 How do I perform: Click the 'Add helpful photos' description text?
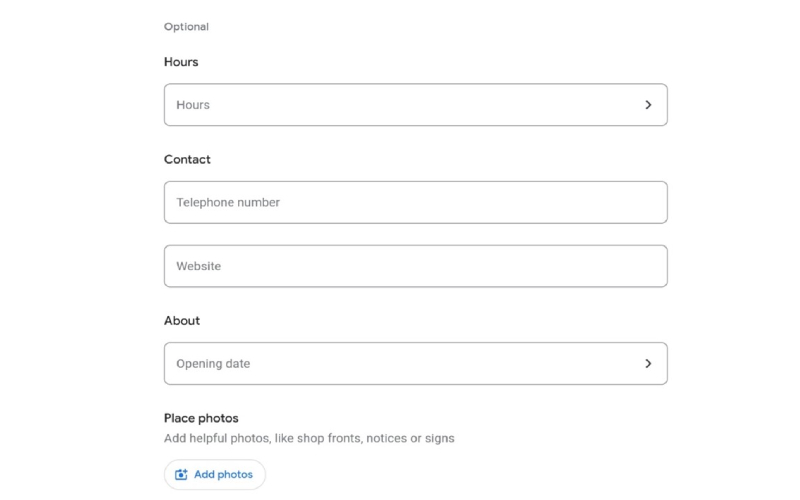(x=309, y=438)
